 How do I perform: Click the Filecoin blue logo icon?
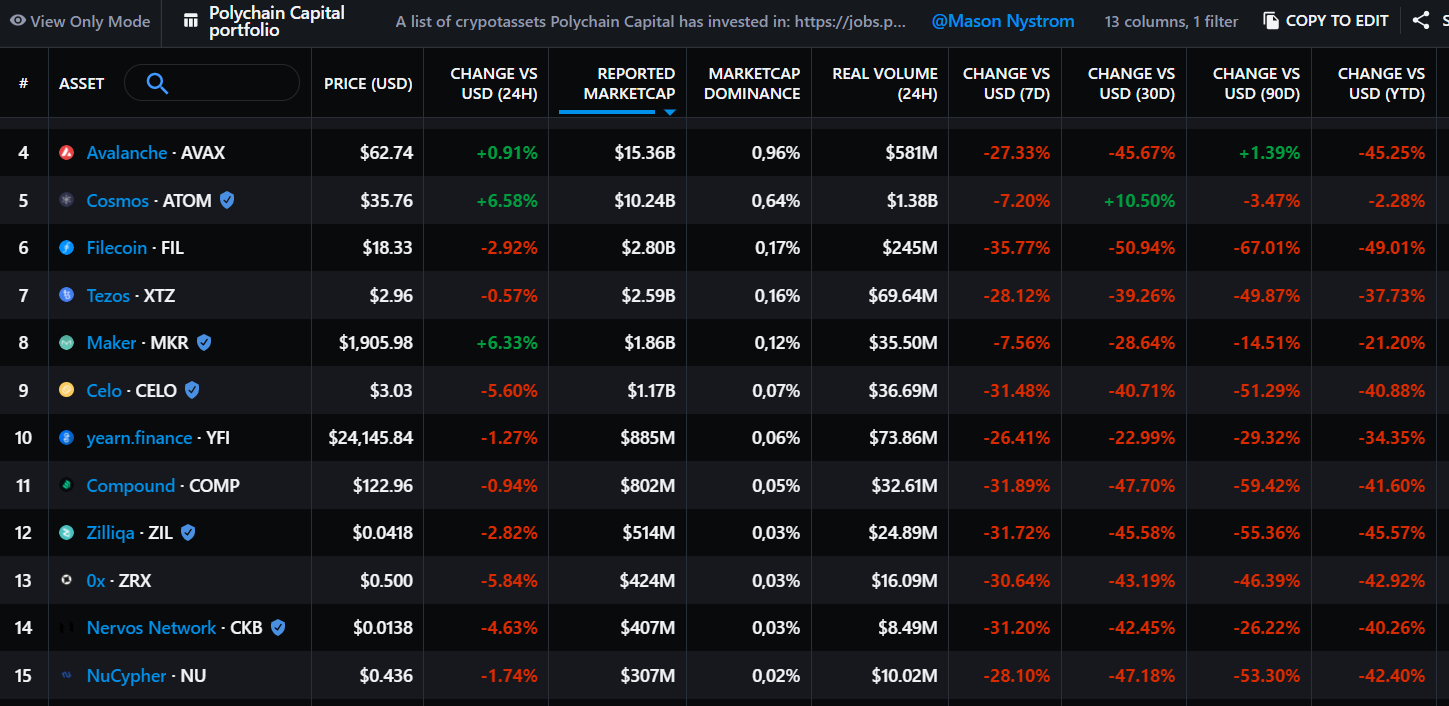(67, 248)
